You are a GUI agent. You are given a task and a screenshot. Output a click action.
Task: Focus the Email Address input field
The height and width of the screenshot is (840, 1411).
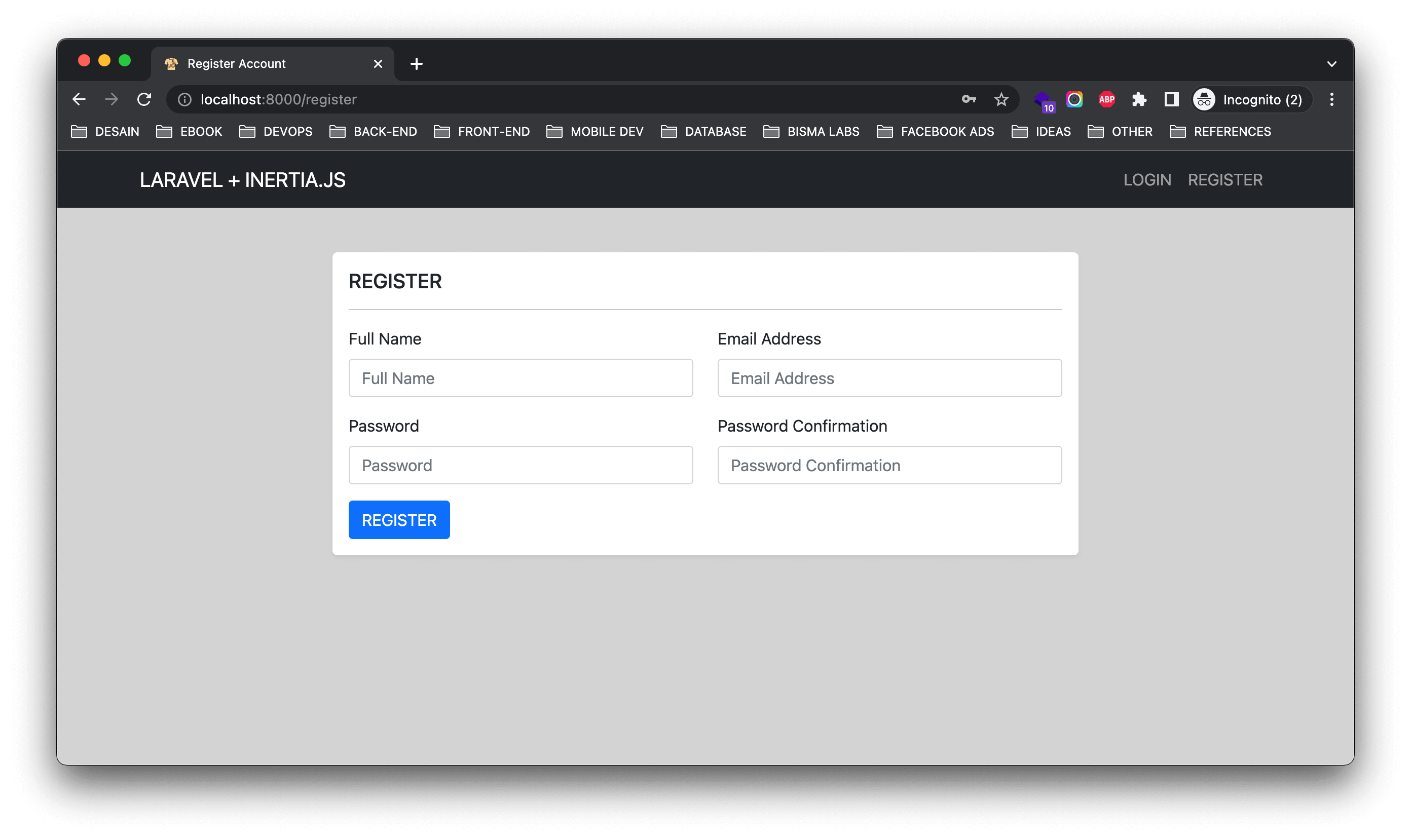pyautogui.click(x=889, y=378)
